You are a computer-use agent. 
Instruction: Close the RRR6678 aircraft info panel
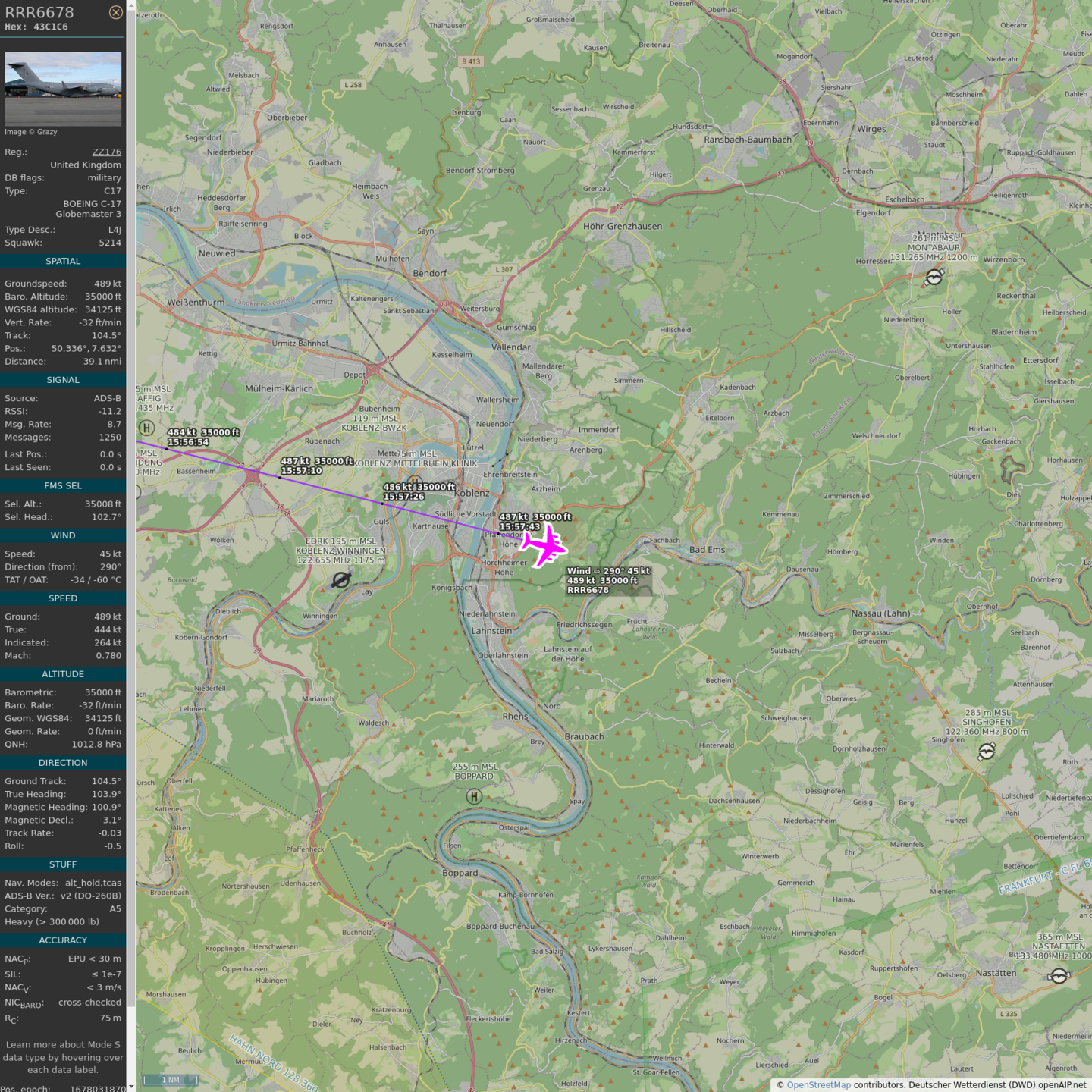coord(115,12)
